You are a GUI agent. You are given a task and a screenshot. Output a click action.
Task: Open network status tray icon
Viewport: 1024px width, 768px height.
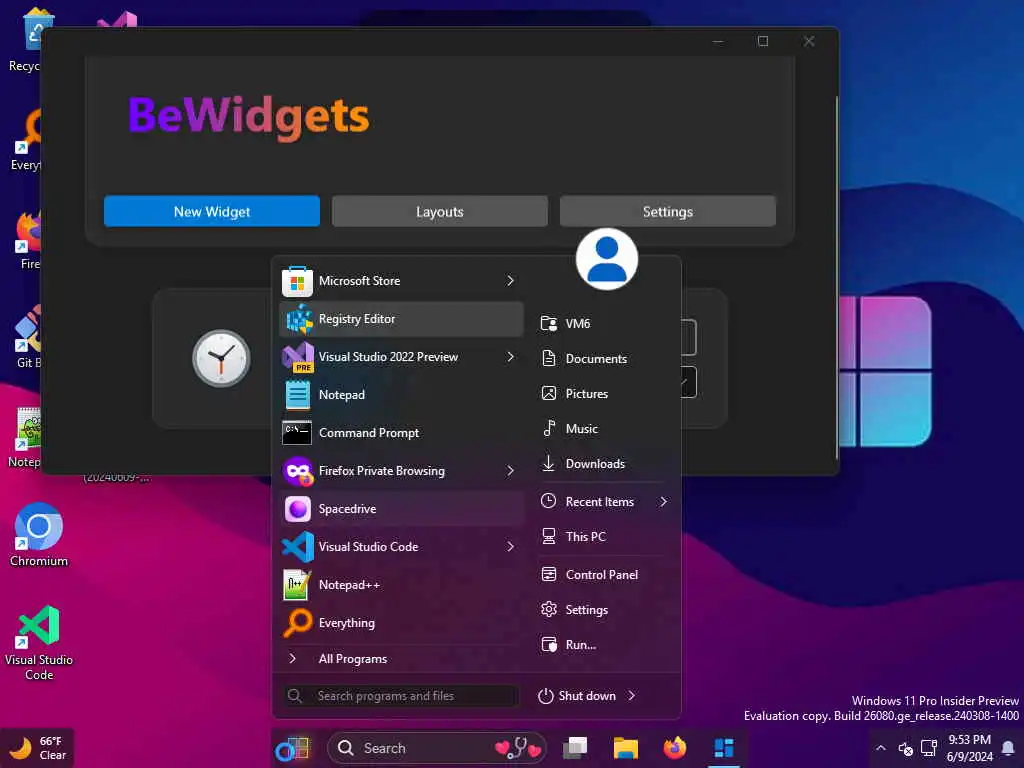tap(929, 748)
